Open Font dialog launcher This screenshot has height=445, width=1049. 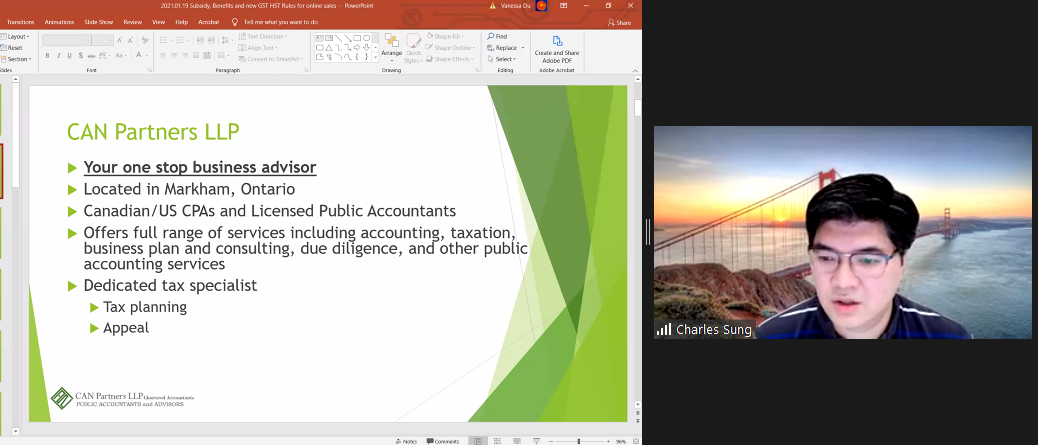pos(150,70)
